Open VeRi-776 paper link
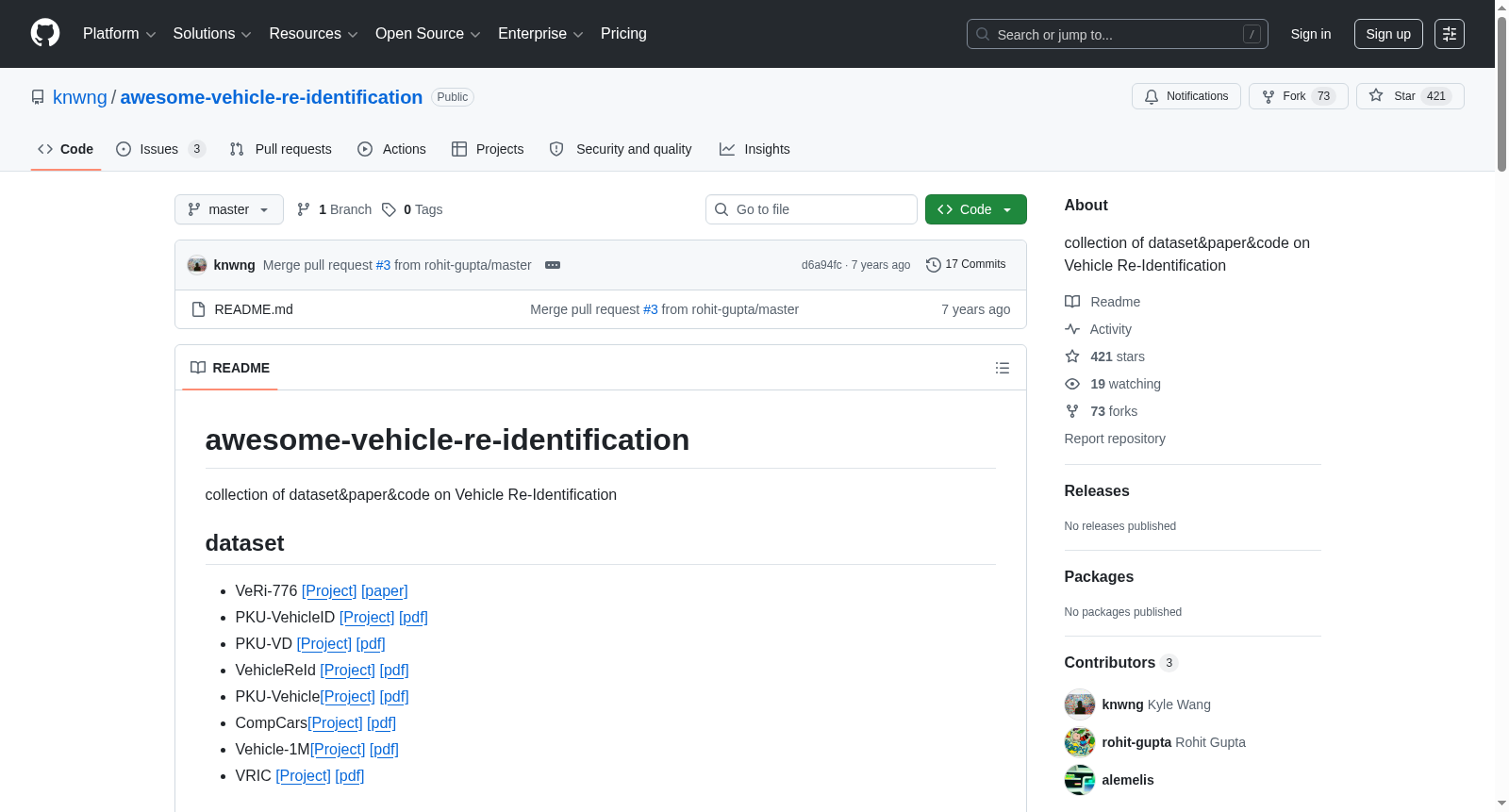The height and width of the screenshot is (812, 1509). 385,590
